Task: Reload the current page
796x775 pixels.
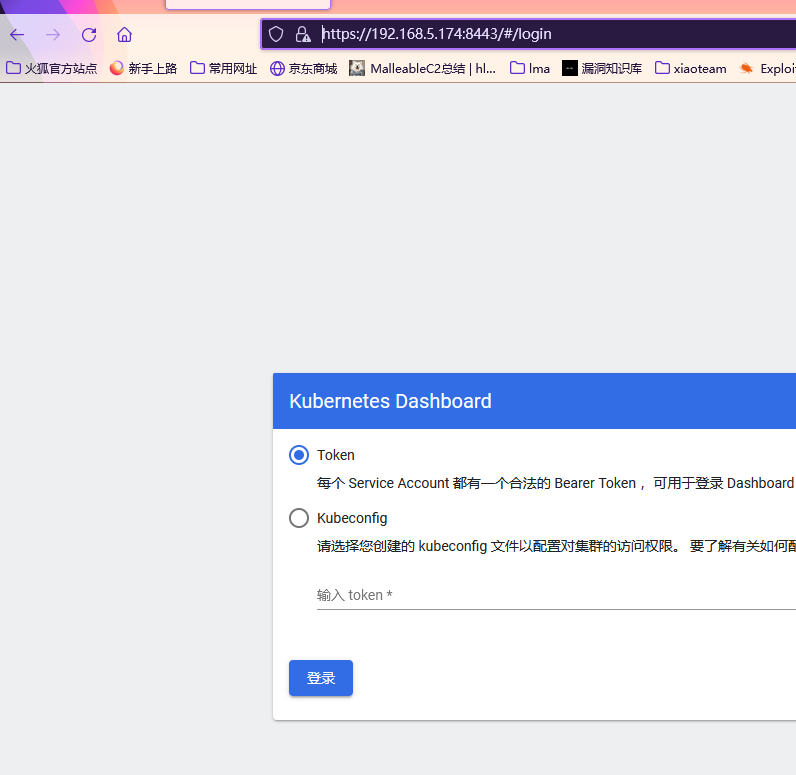Action: coord(89,34)
